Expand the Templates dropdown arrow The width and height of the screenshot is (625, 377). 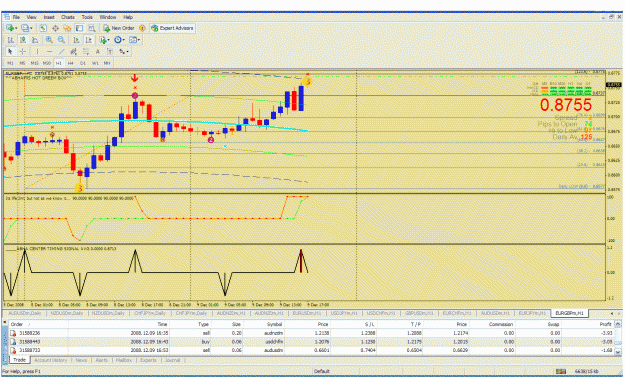click(x=139, y=40)
